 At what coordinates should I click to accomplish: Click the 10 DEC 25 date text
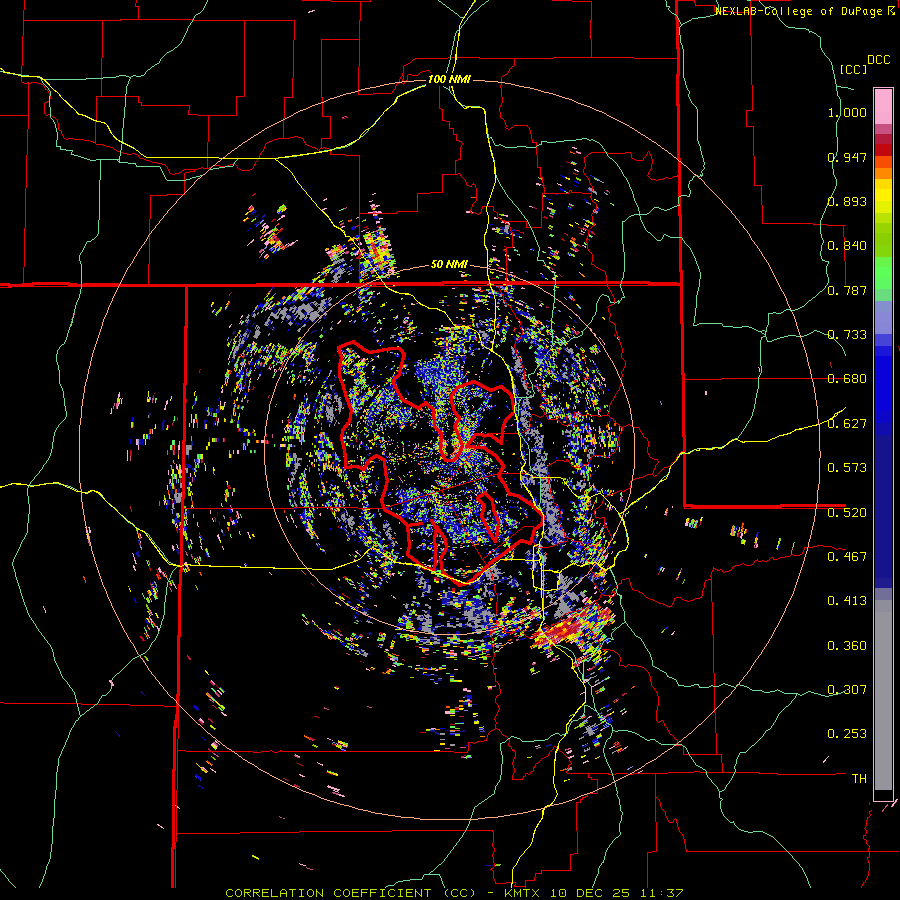coord(589,893)
